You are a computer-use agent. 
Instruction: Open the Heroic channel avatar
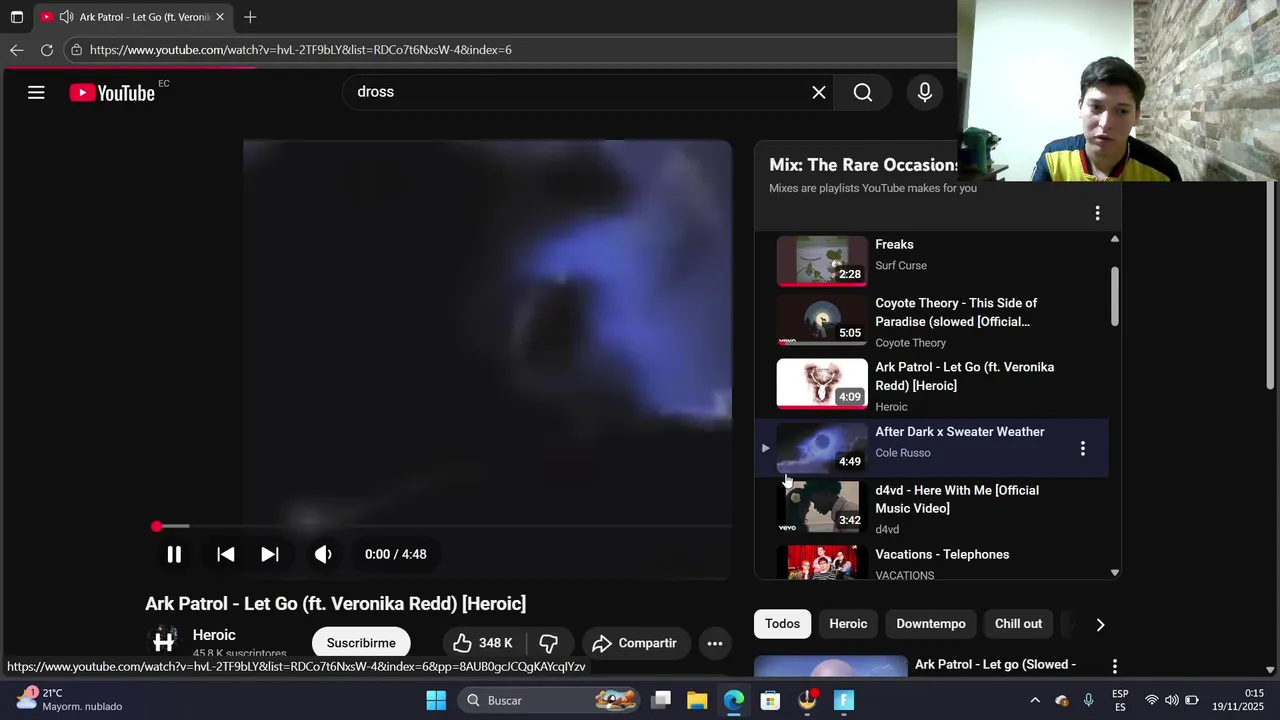(x=164, y=640)
